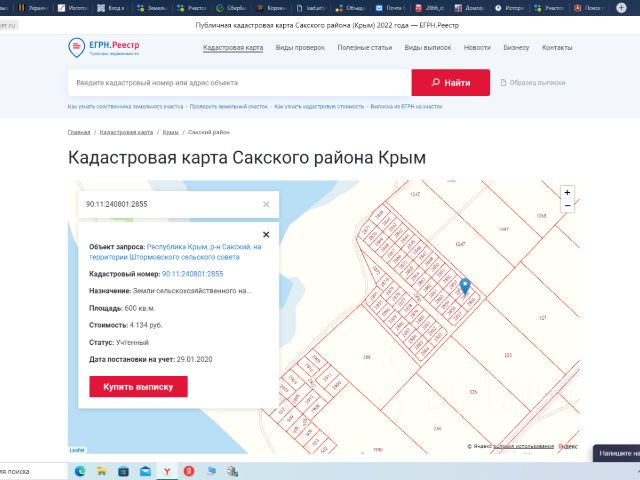Viewport: 640px width, 480px height.
Task: Close the parcel info popup
Action: tap(266, 235)
